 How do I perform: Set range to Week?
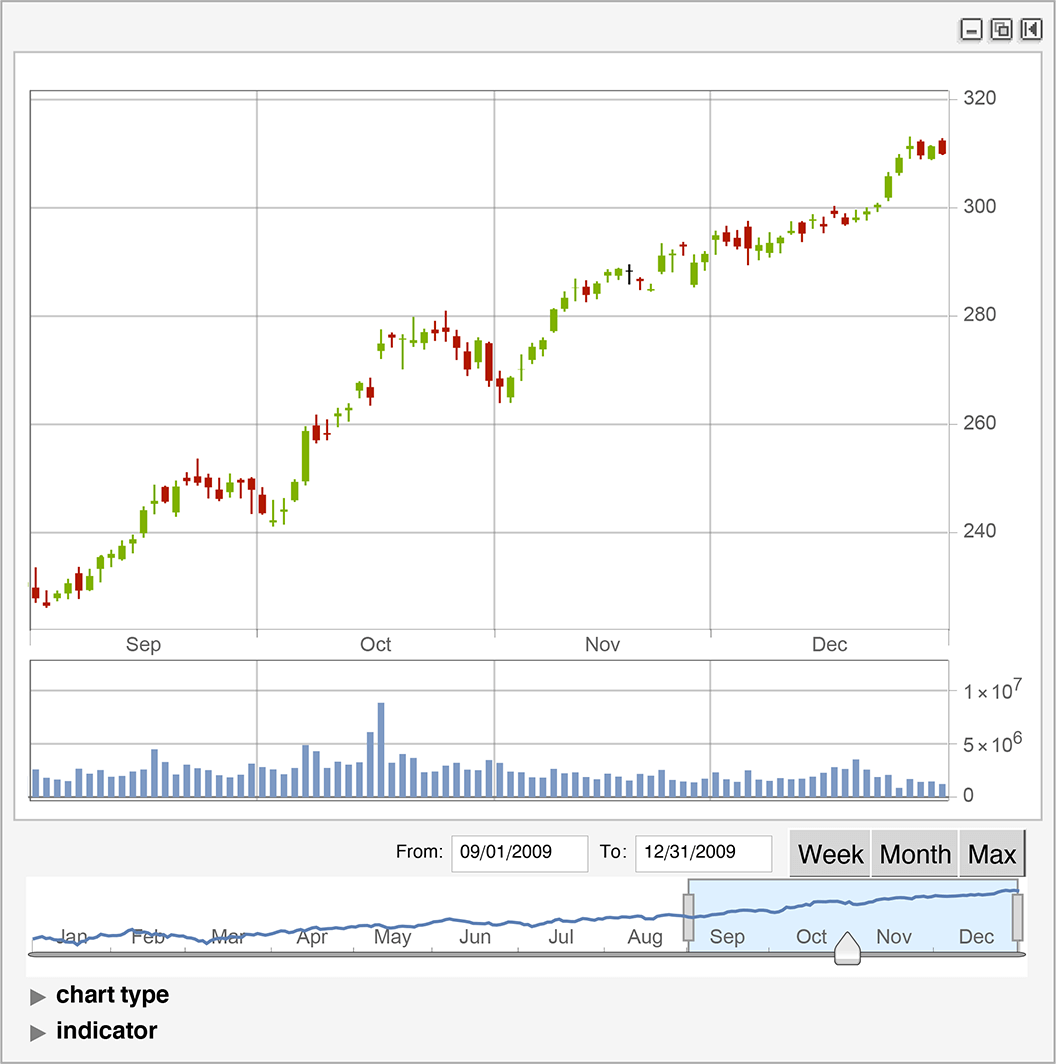pyautogui.click(x=830, y=854)
